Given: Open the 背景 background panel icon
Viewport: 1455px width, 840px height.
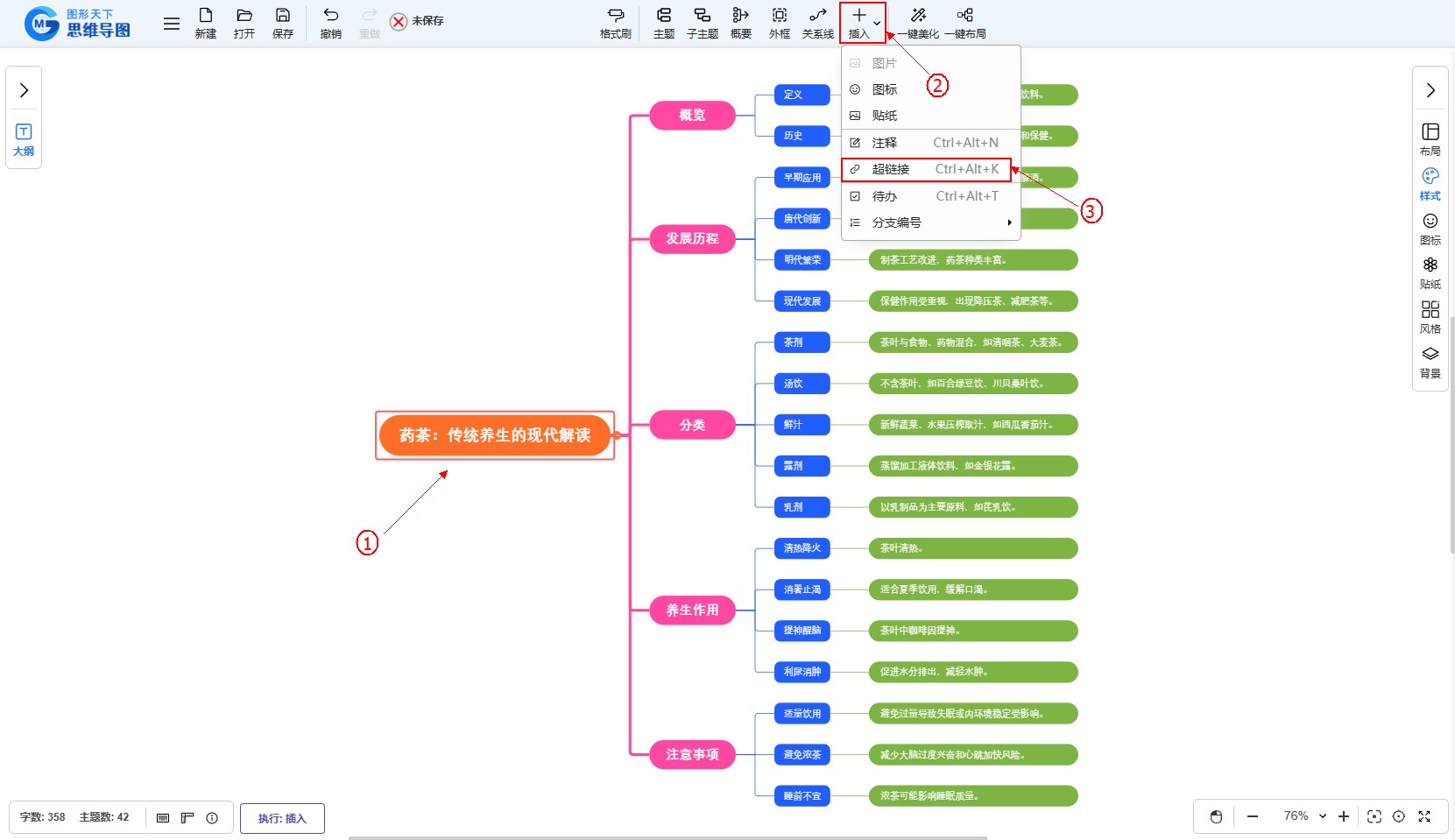Looking at the screenshot, I should click(1430, 361).
